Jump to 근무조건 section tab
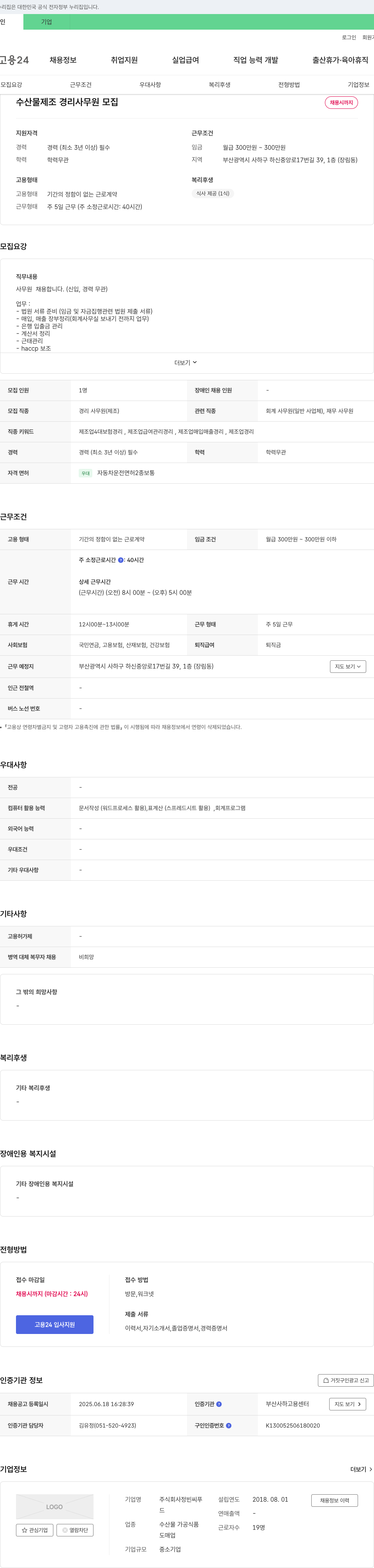Viewport: 374px width, 1568px height. point(81,85)
